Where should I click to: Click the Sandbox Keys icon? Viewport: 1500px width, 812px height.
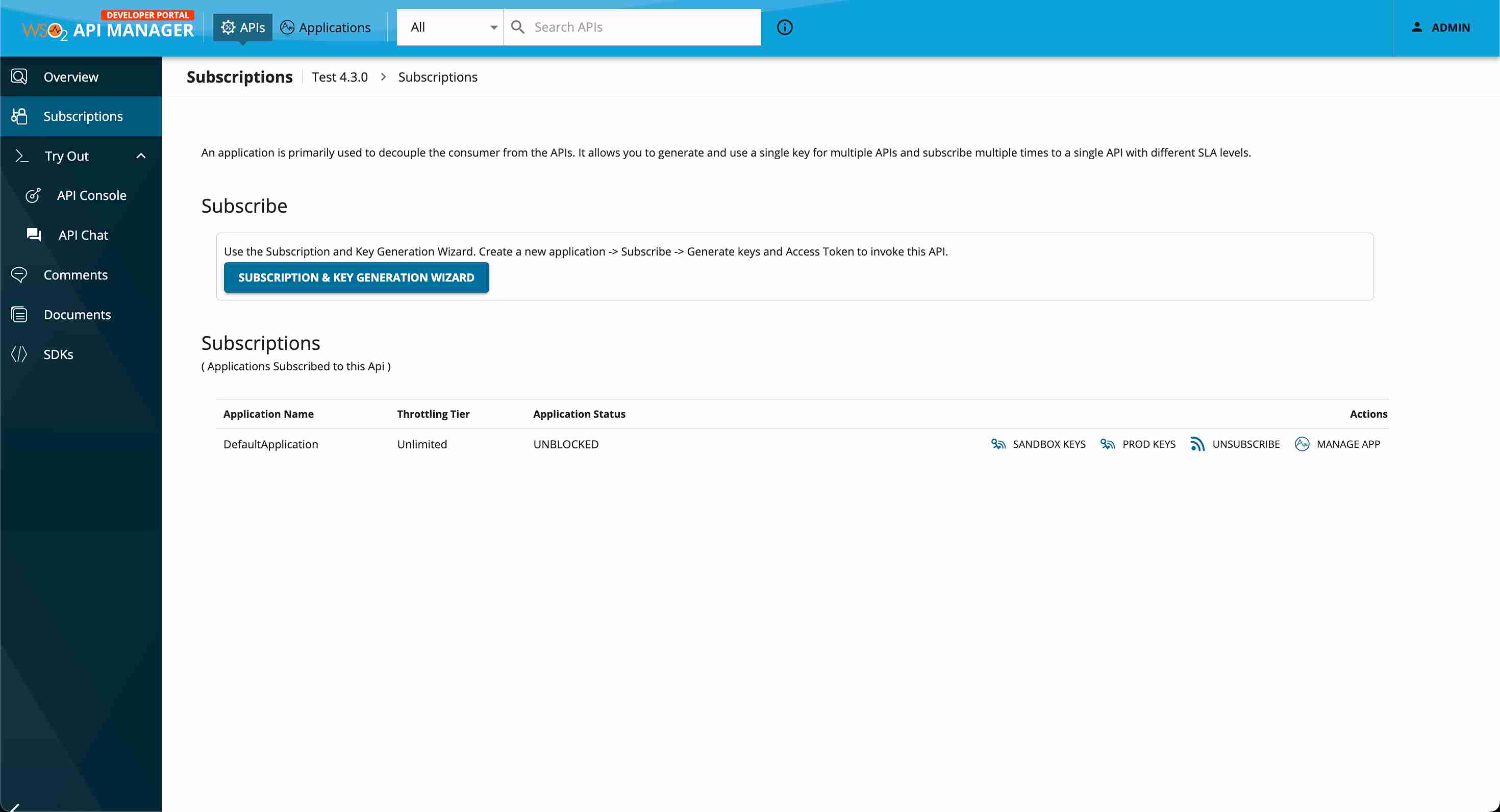pyautogui.click(x=998, y=444)
